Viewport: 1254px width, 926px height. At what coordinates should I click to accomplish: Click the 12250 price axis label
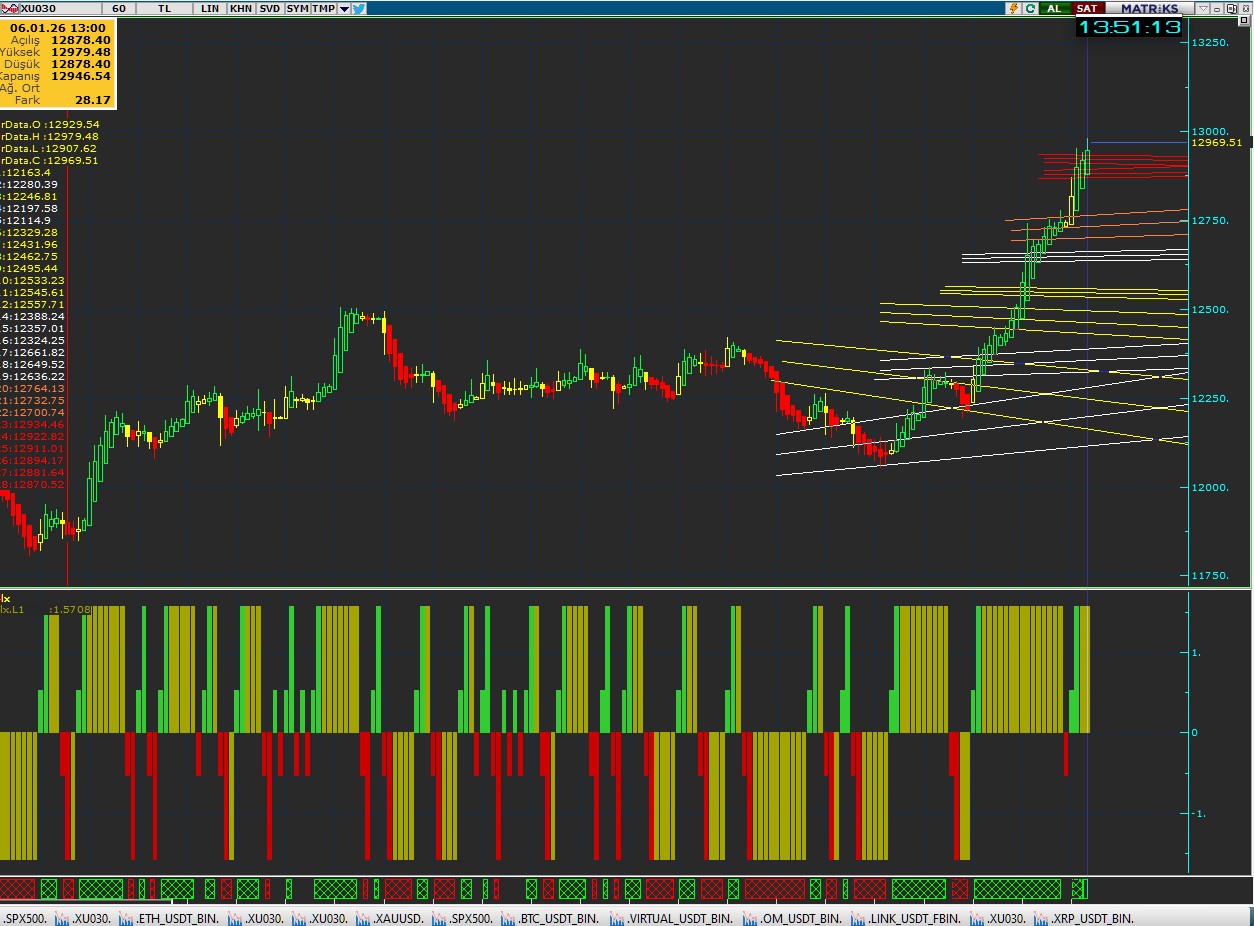(x=1210, y=399)
